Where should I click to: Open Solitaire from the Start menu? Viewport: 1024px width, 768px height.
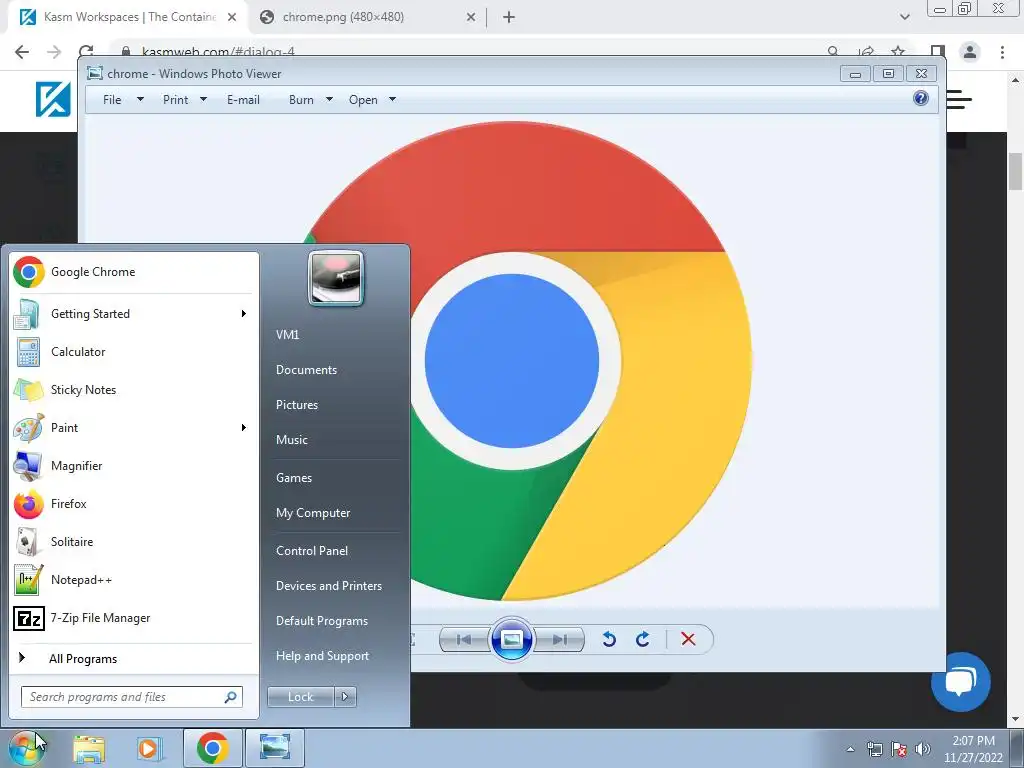[x=134, y=542]
